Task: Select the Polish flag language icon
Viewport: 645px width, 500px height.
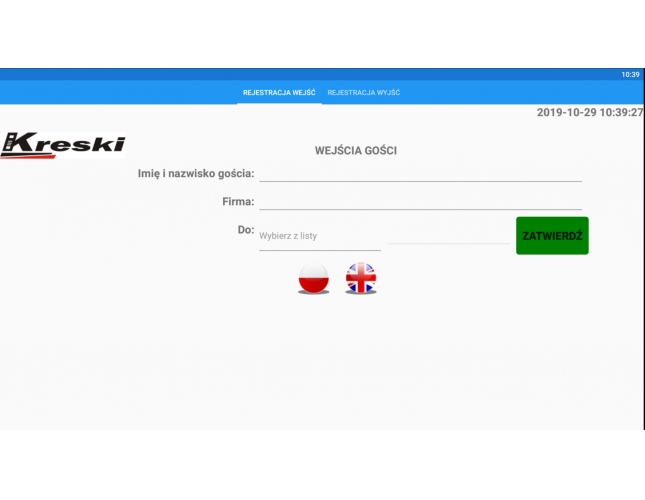Action: tap(314, 278)
